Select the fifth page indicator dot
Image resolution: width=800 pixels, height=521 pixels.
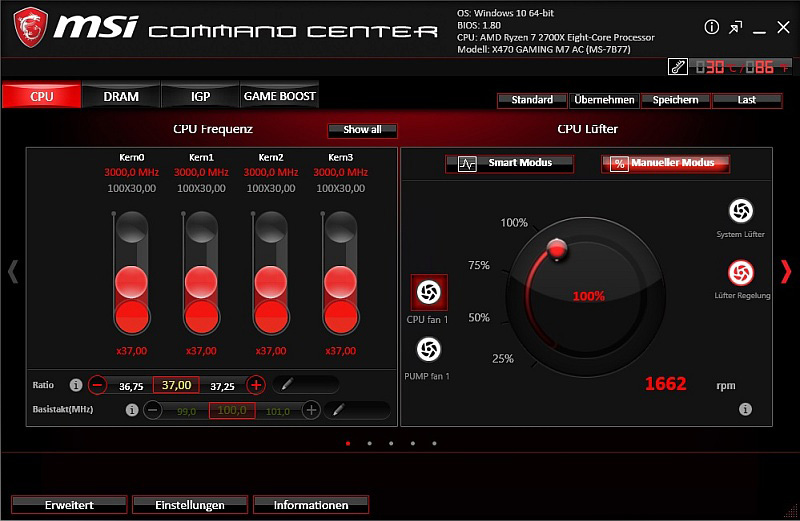[434, 443]
